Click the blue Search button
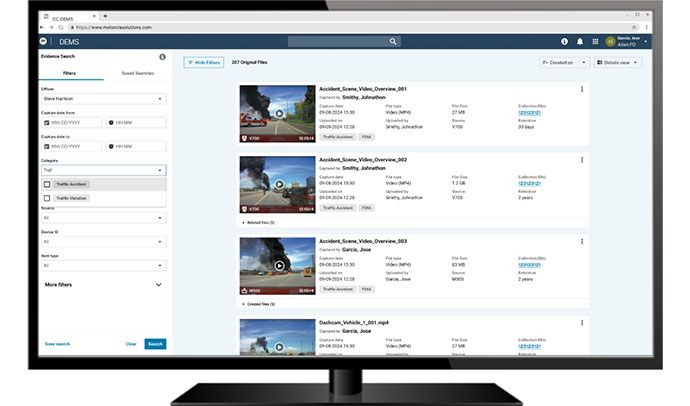 154,343
